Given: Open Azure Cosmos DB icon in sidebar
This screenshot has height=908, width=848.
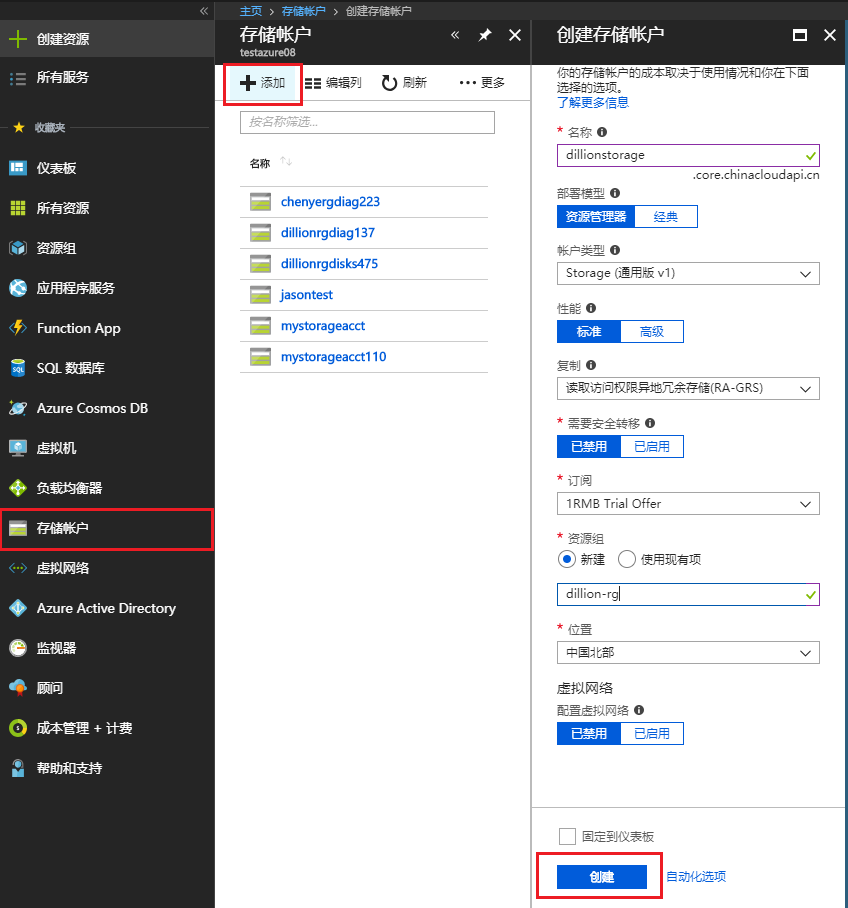Looking at the screenshot, I should tap(18, 408).
